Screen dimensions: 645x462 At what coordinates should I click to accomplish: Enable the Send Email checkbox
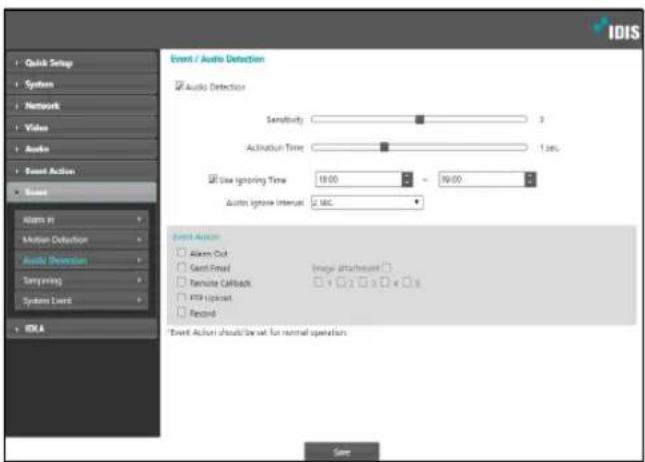[x=181, y=267]
